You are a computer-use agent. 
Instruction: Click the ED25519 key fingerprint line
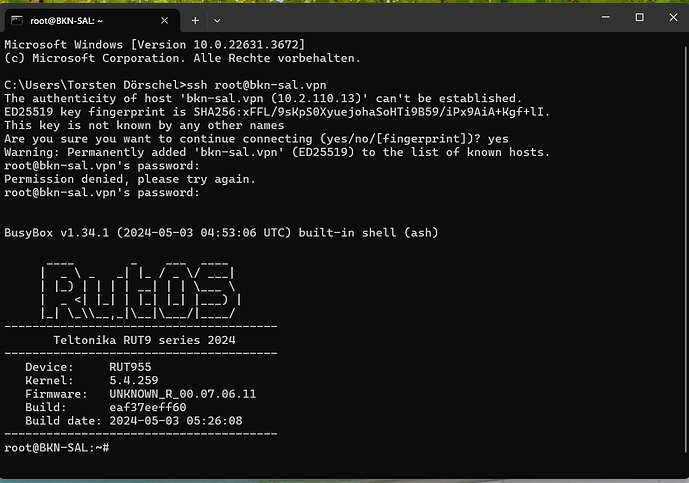point(277,112)
